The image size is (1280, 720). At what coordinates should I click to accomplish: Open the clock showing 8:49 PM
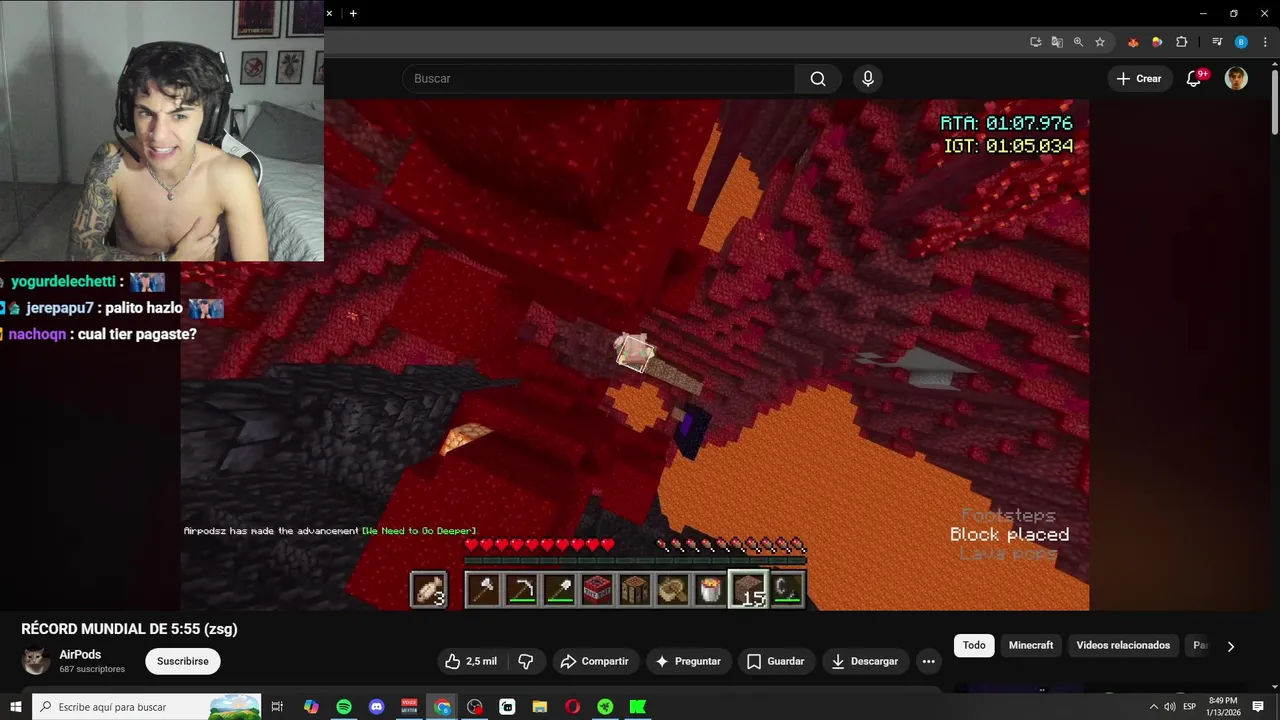[x=1223, y=707]
